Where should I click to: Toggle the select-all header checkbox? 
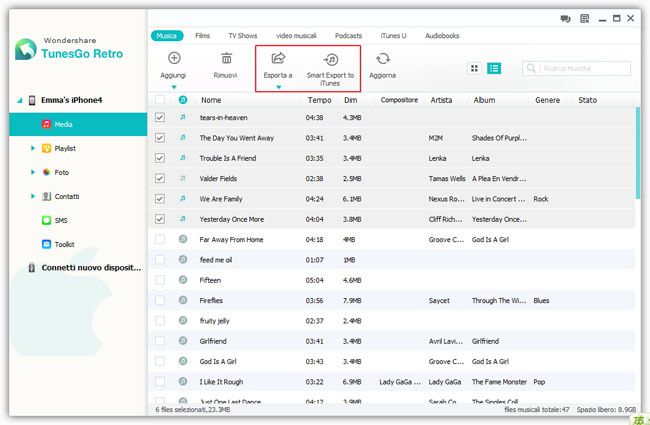160,100
